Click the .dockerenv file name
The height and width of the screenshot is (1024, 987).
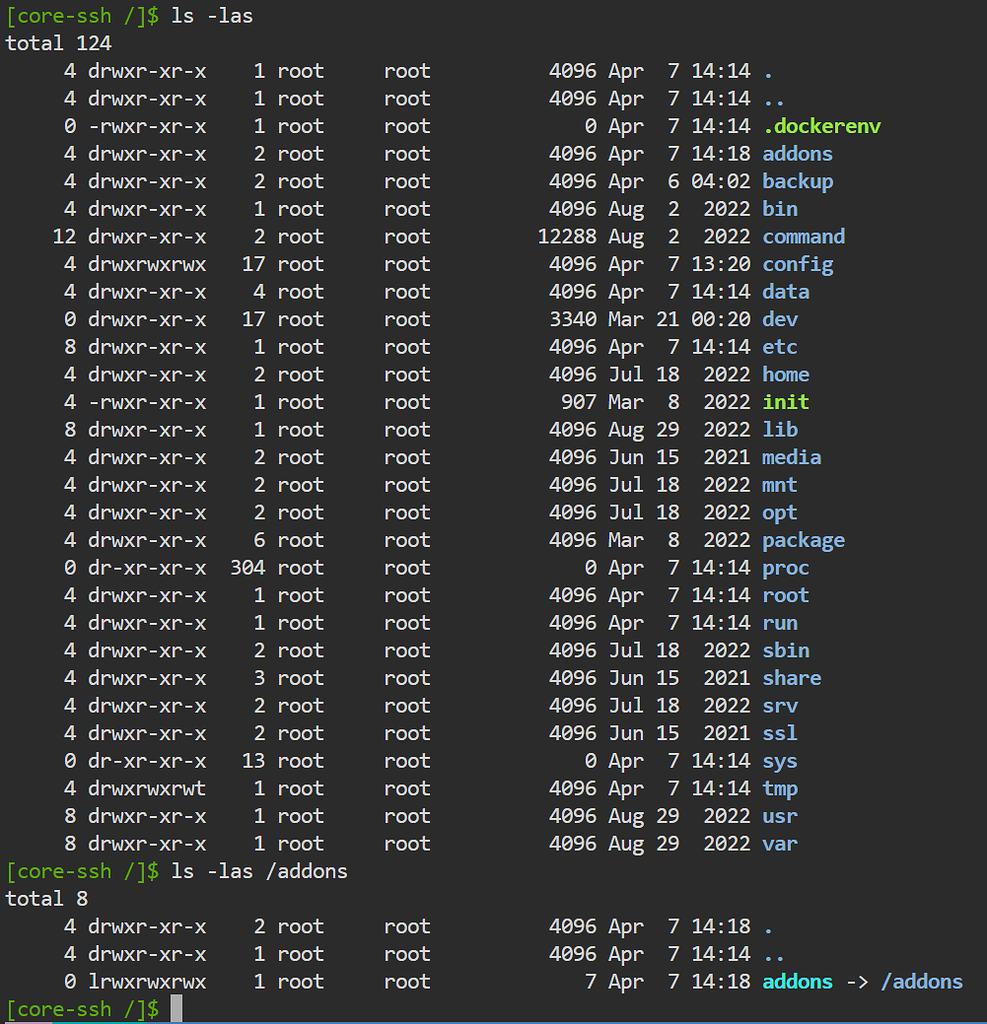[821, 126]
